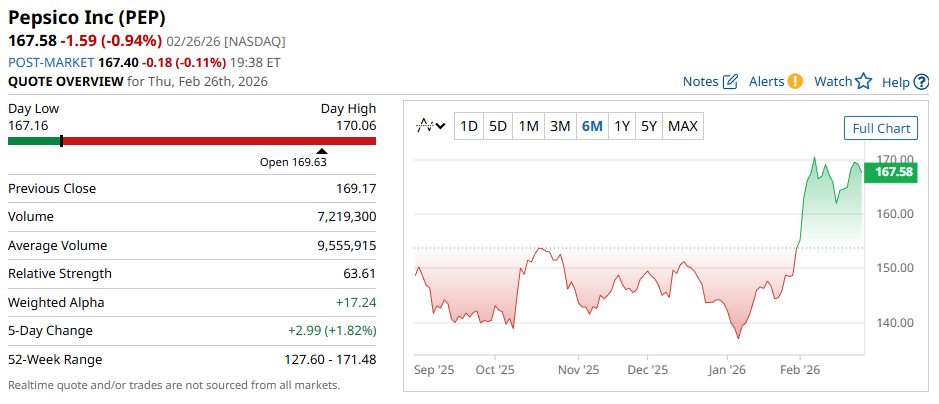Choose the 1M time period

click(529, 126)
